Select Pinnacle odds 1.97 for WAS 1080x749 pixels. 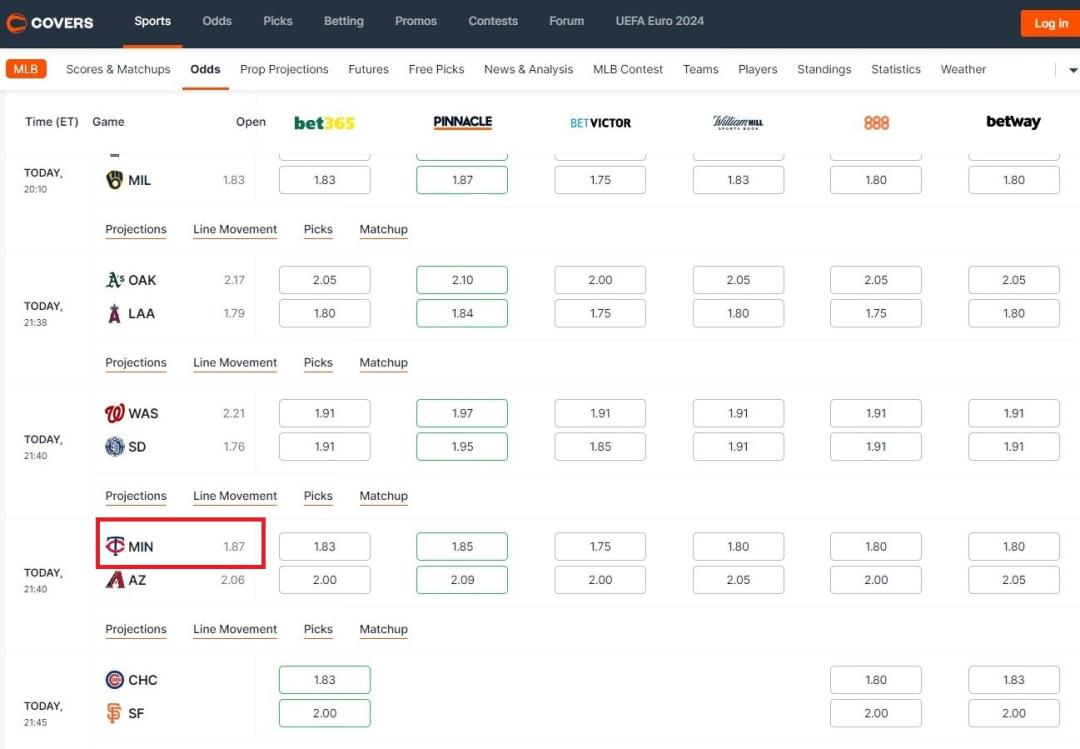pyautogui.click(x=462, y=413)
